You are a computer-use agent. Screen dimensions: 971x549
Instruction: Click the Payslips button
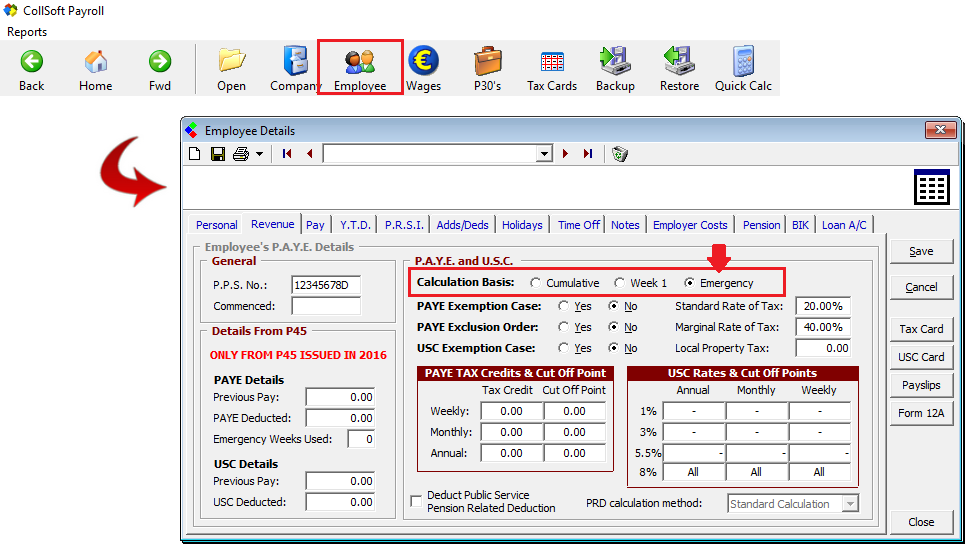coord(921,385)
